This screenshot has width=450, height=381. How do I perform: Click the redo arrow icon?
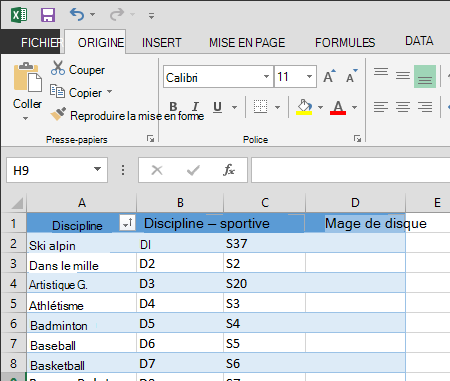pos(117,15)
